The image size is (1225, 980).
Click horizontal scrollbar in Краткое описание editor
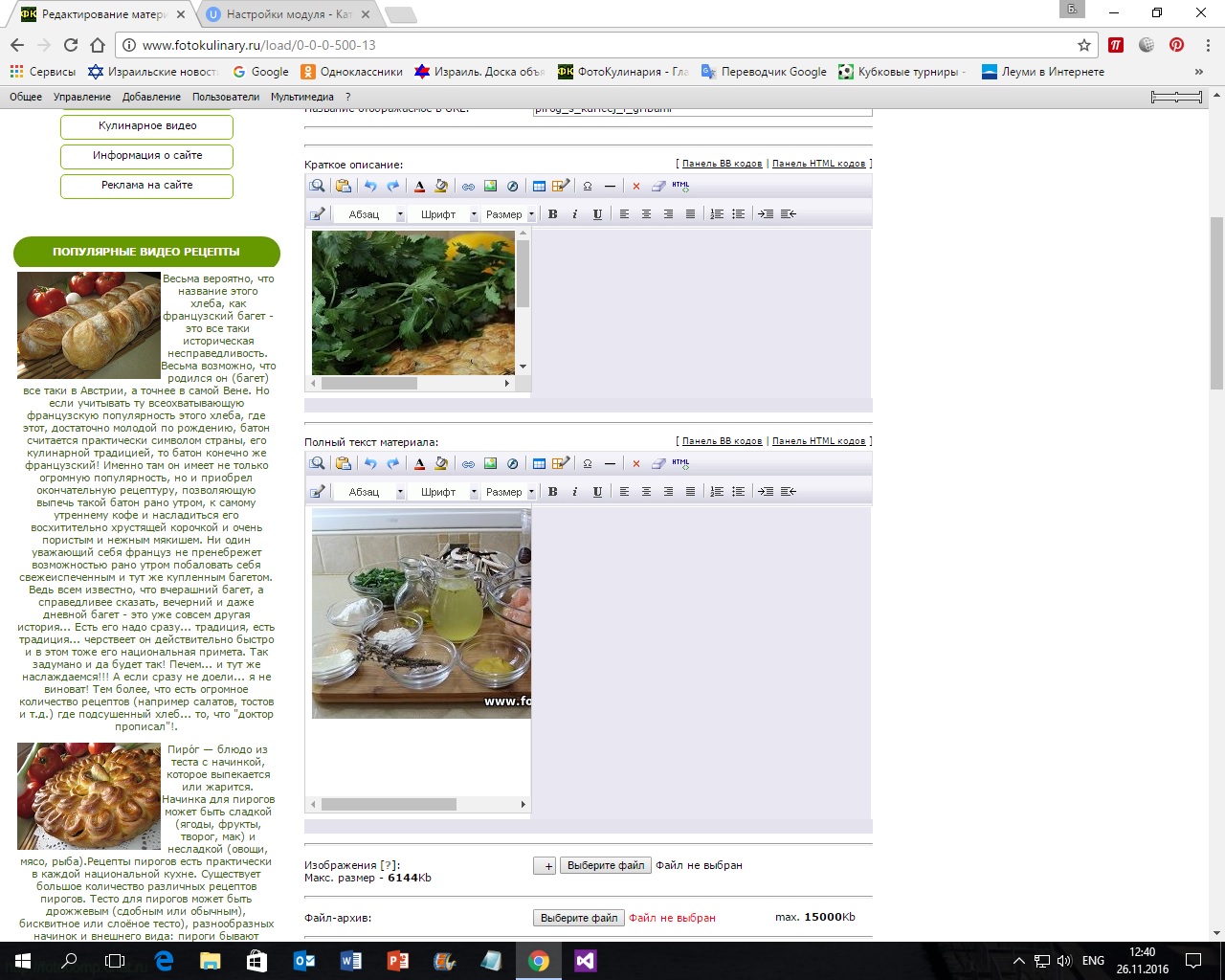point(368,384)
